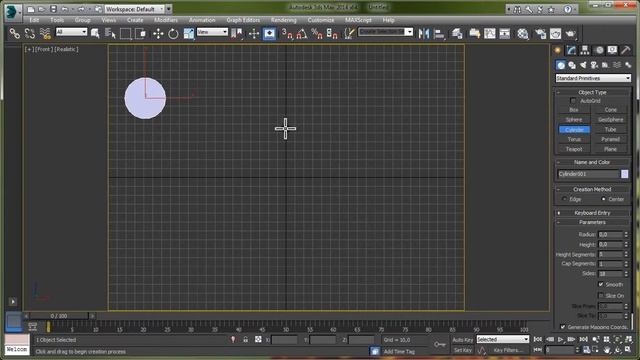Choose the Rectangular Selection Region tool
The image size is (640, 360).
tap(125, 33)
